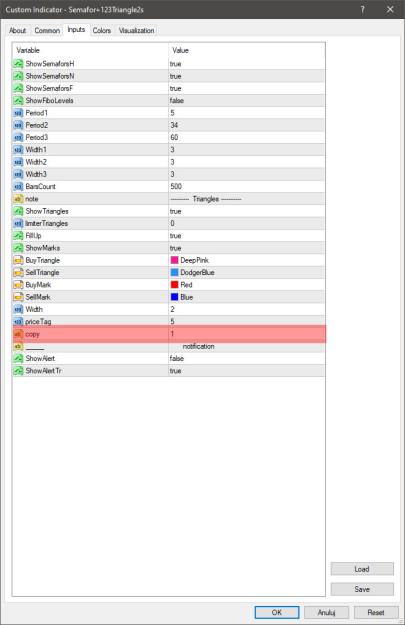Select the ShowMarks true value cell

point(247,248)
